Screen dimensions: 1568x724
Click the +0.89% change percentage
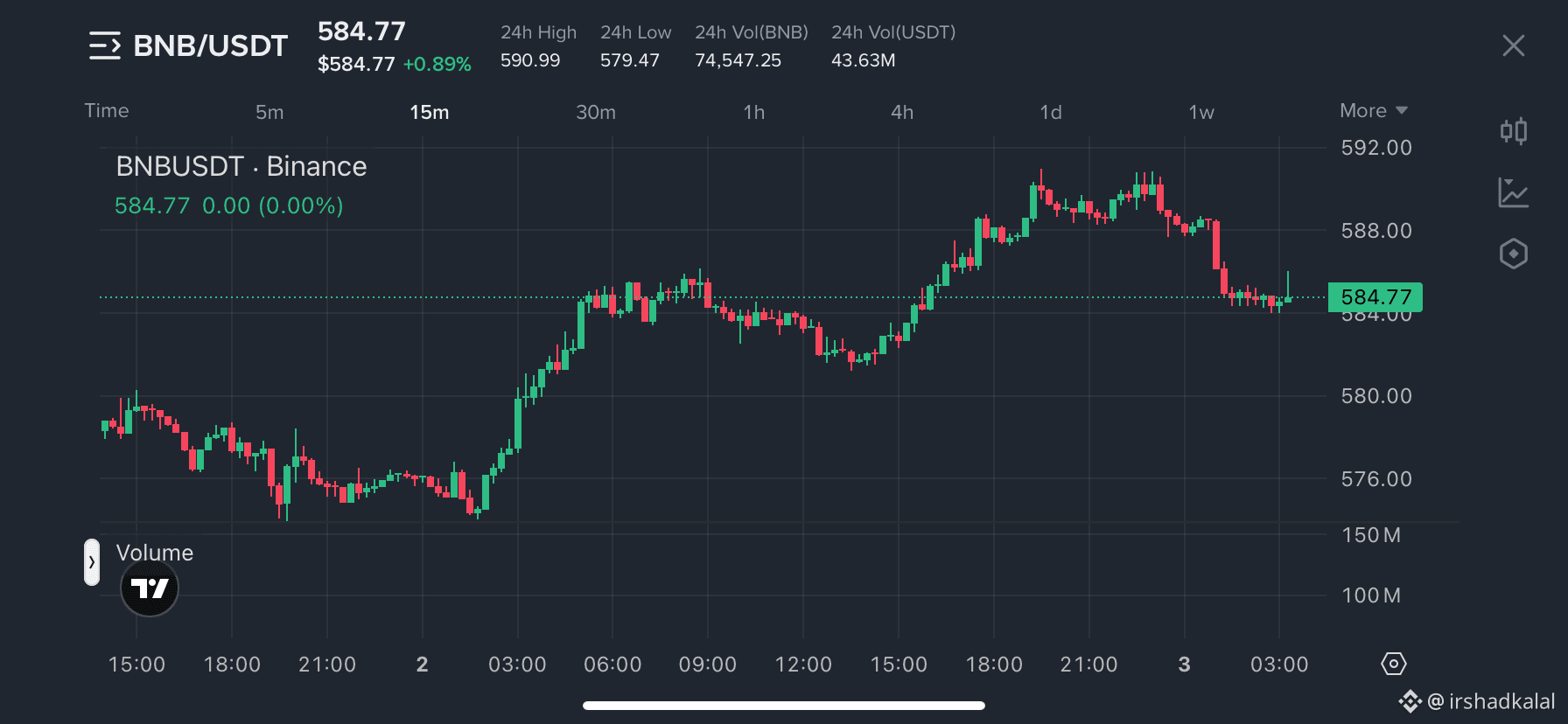[x=437, y=65]
